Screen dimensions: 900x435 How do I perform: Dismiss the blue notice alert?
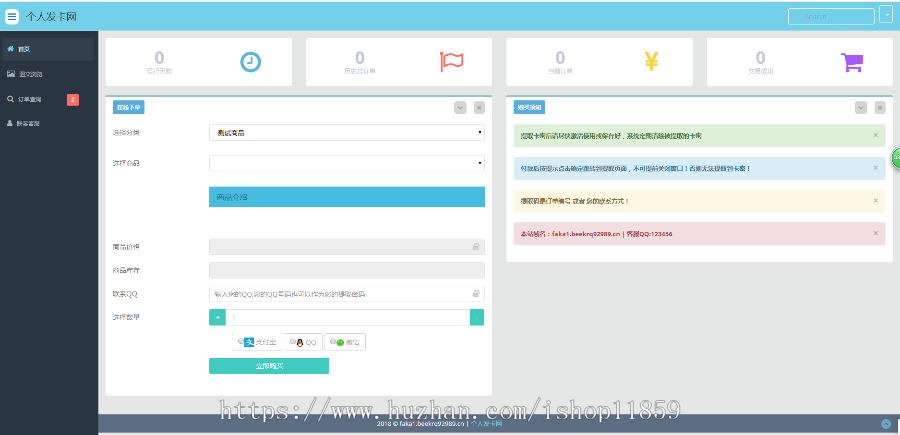(x=875, y=168)
